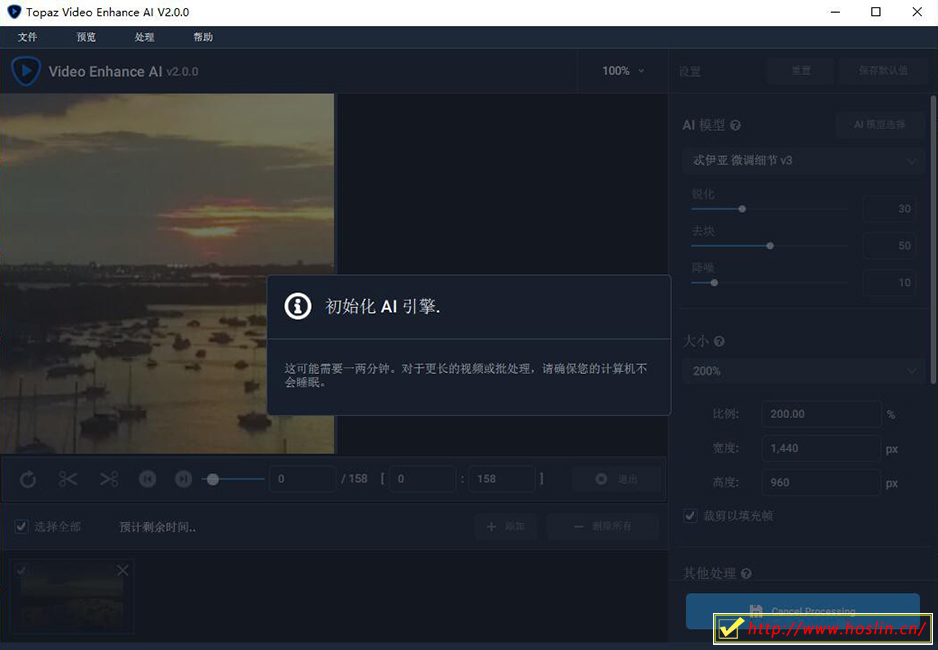Image resolution: width=938 pixels, height=650 pixels.
Task: Click the reversed scissors trim-end icon
Action: point(108,479)
